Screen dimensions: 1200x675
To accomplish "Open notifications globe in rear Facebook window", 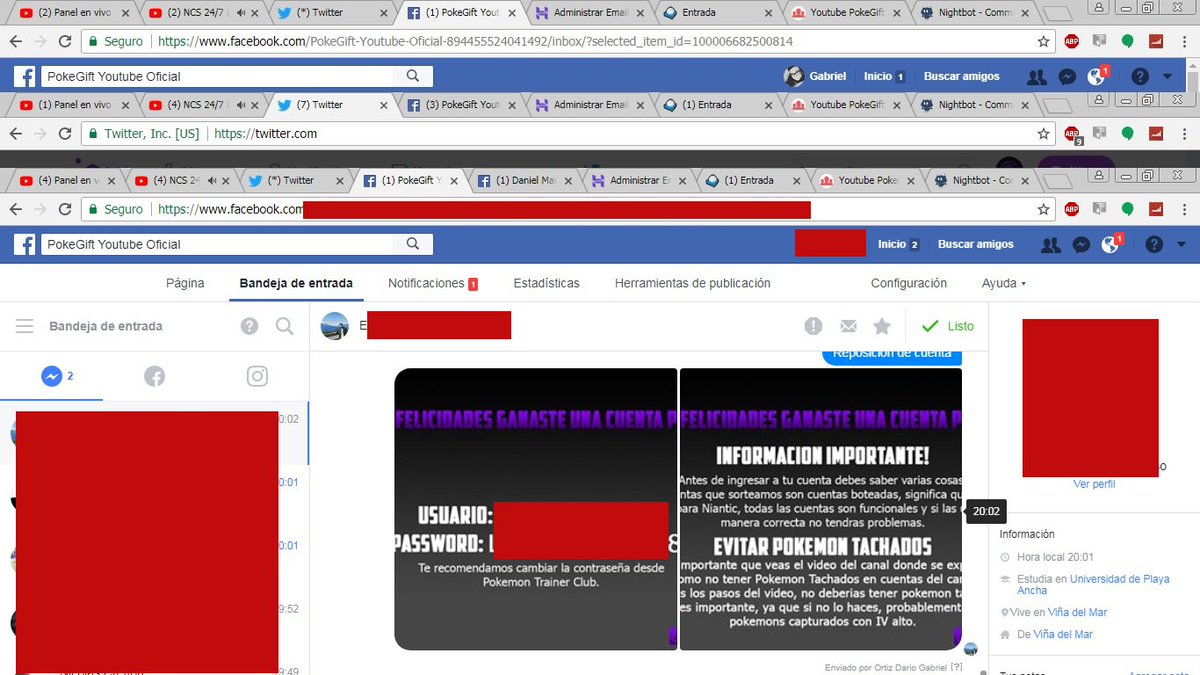I will (x=1097, y=76).
